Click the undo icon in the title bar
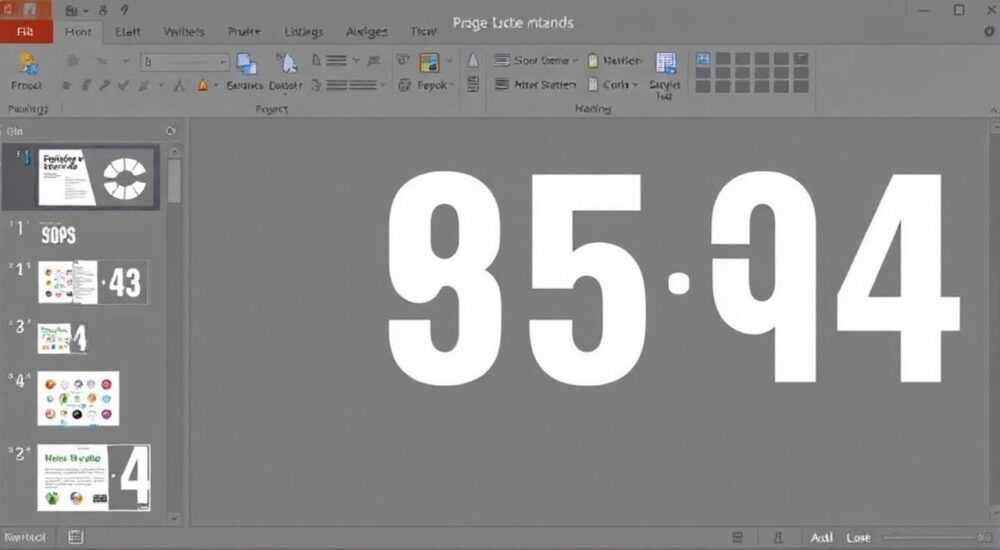Image resolution: width=1000 pixels, height=550 pixels. (x=103, y=10)
